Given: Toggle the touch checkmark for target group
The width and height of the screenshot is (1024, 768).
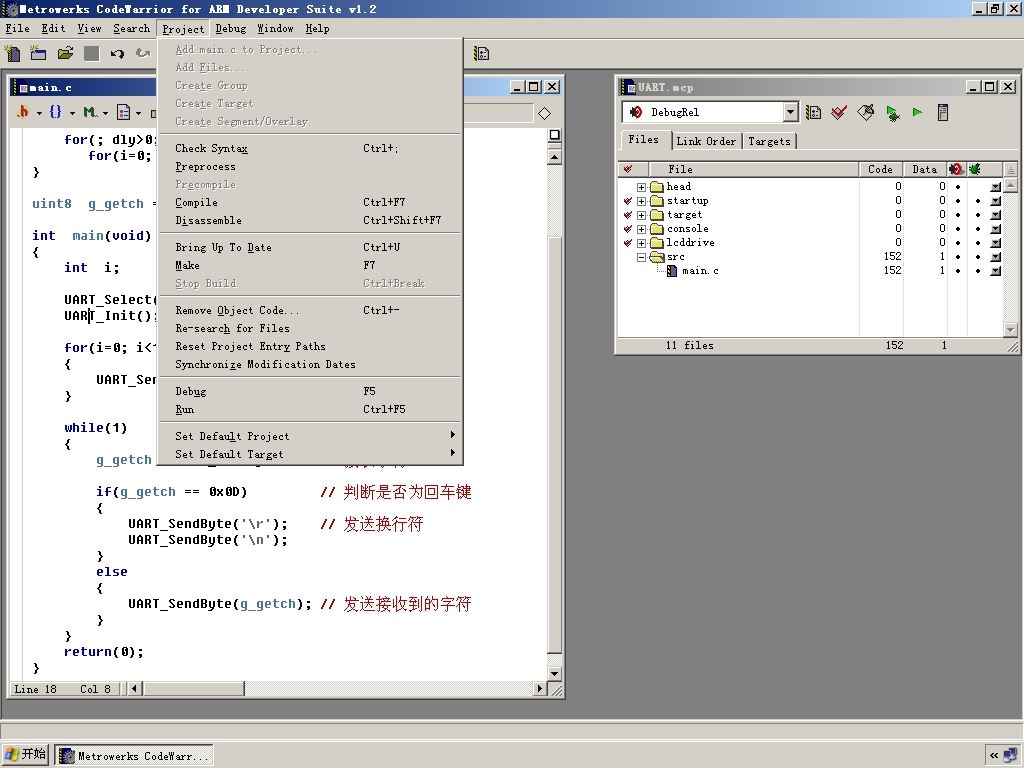Looking at the screenshot, I should [628, 215].
